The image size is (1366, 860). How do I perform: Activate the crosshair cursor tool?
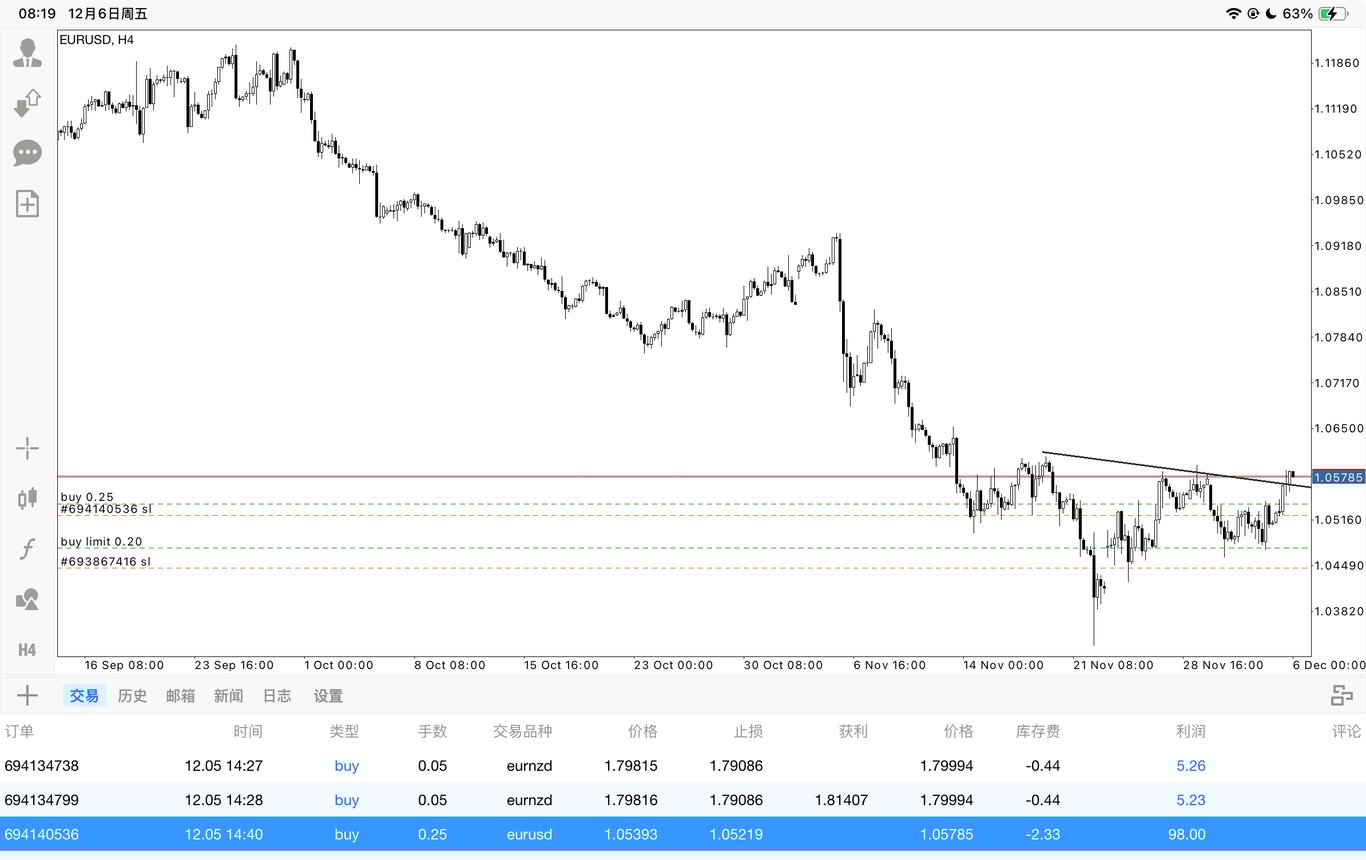pyautogui.click(x=27, y=448)
